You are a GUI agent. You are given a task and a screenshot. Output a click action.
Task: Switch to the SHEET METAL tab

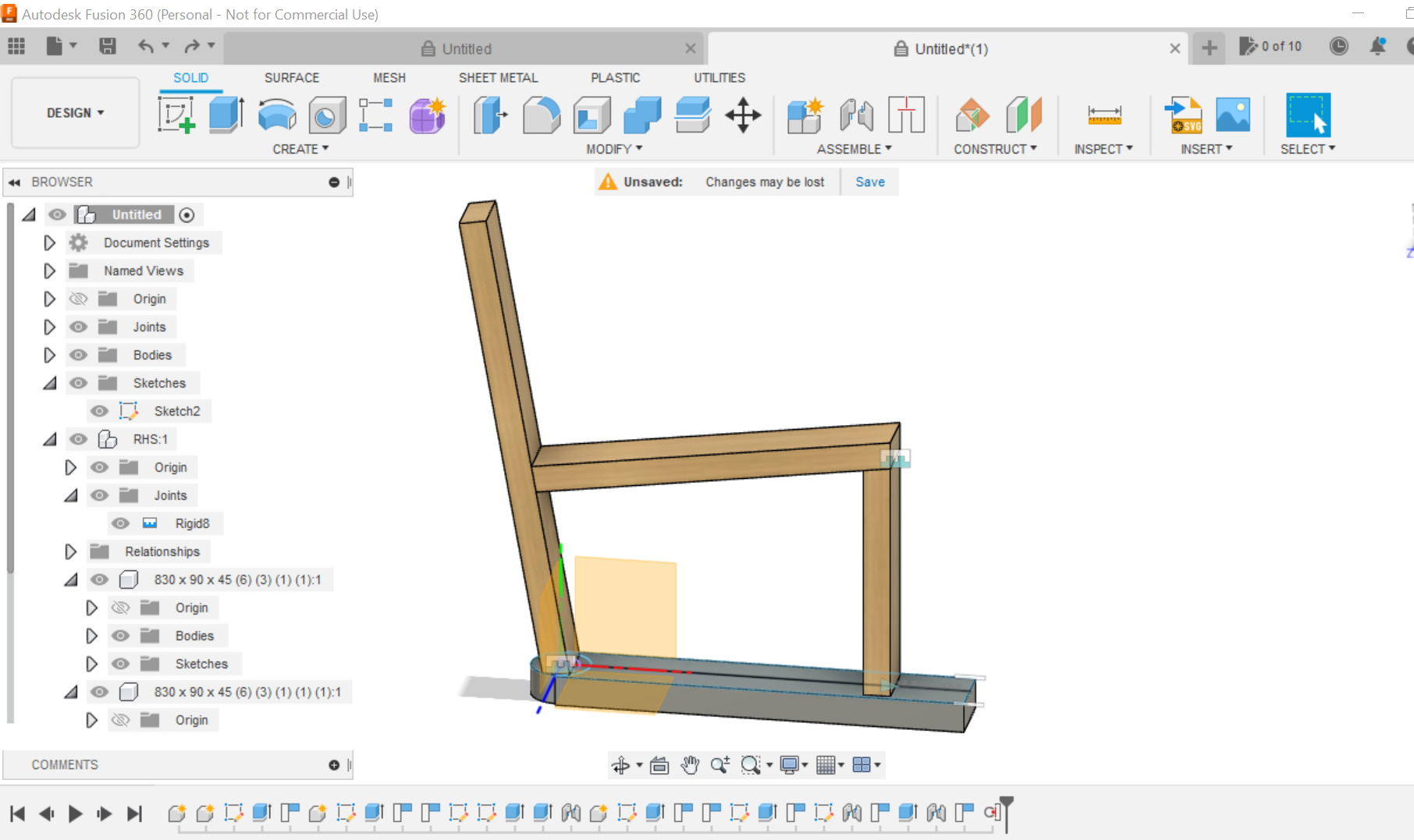click(x=499, y=77)
